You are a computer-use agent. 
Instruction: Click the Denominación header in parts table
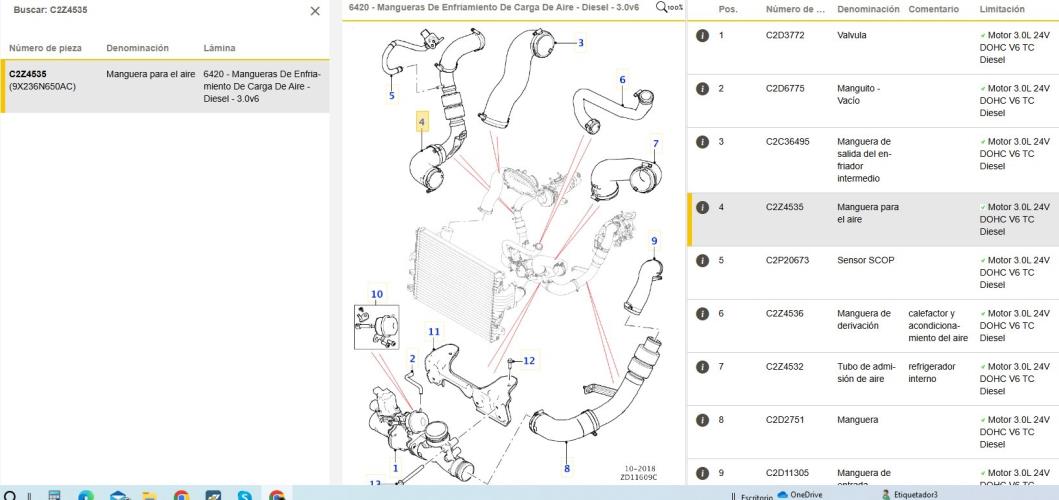(868, 9)
